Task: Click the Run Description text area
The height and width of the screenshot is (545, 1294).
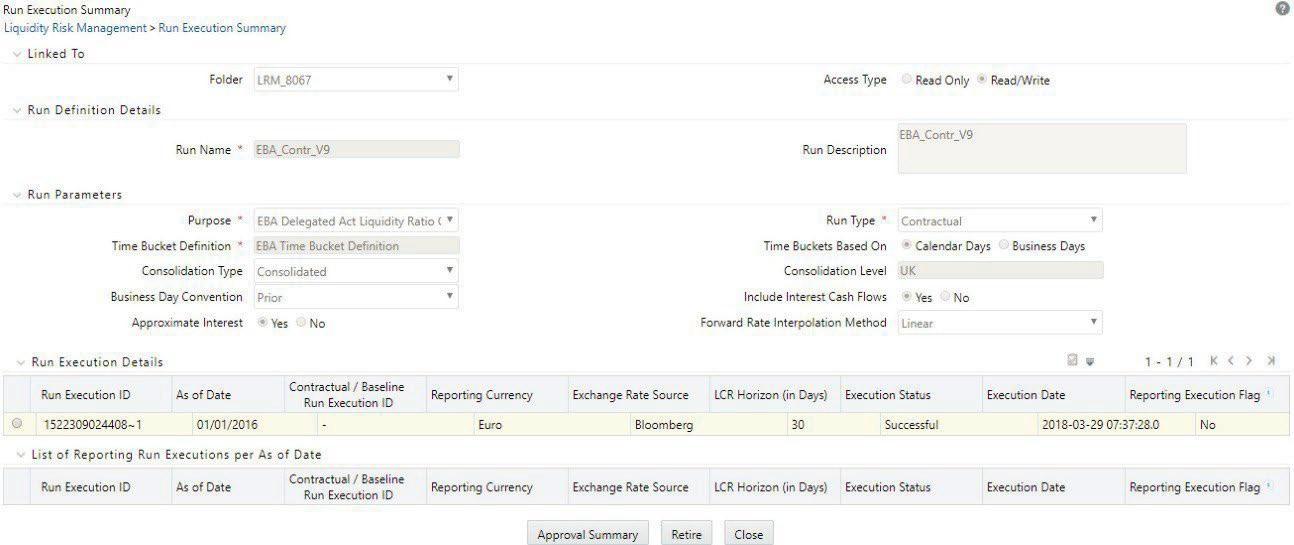Action: coord(1041,149)
